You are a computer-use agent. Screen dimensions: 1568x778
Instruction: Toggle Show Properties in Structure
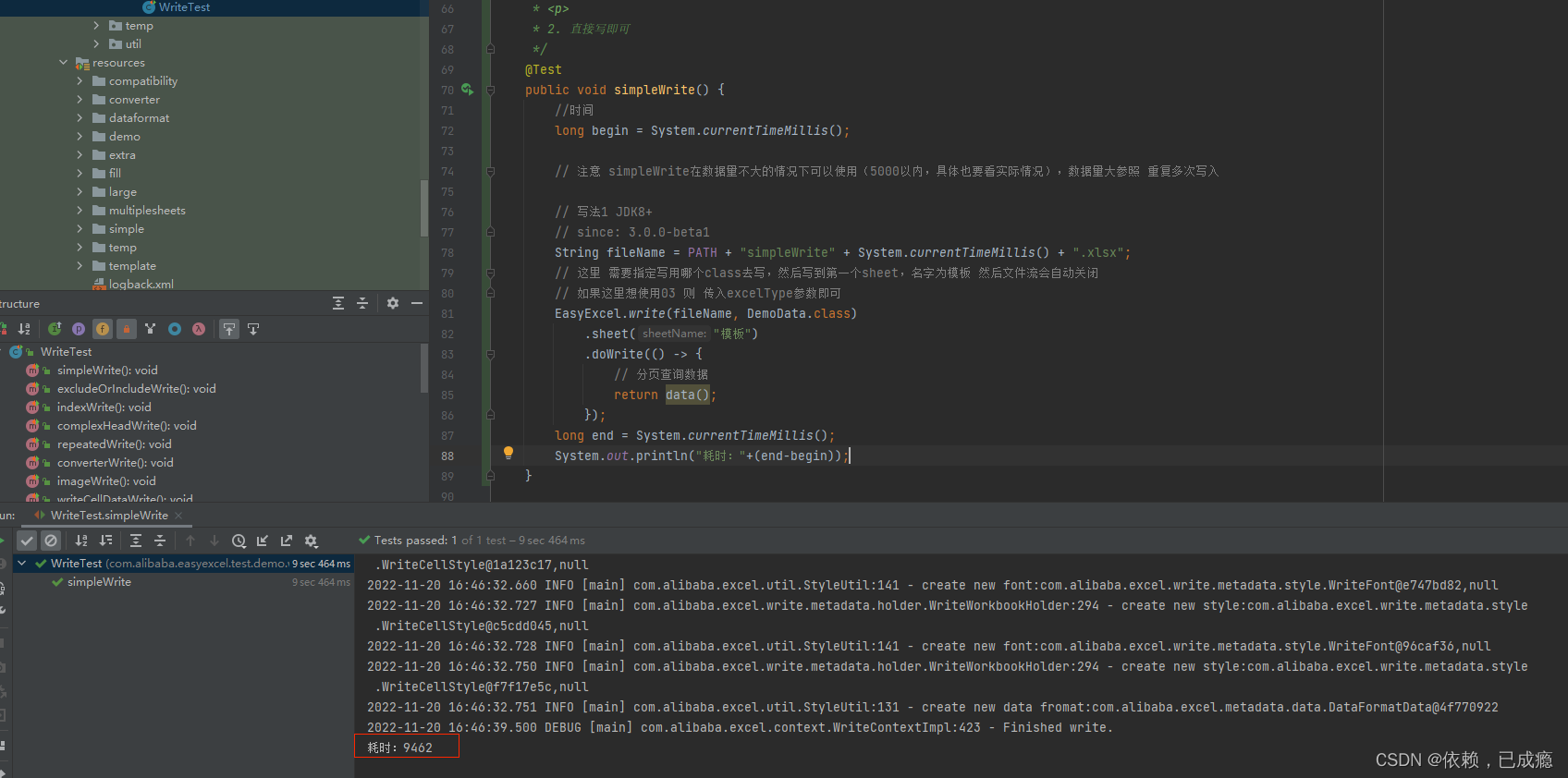tap(79, 329)
